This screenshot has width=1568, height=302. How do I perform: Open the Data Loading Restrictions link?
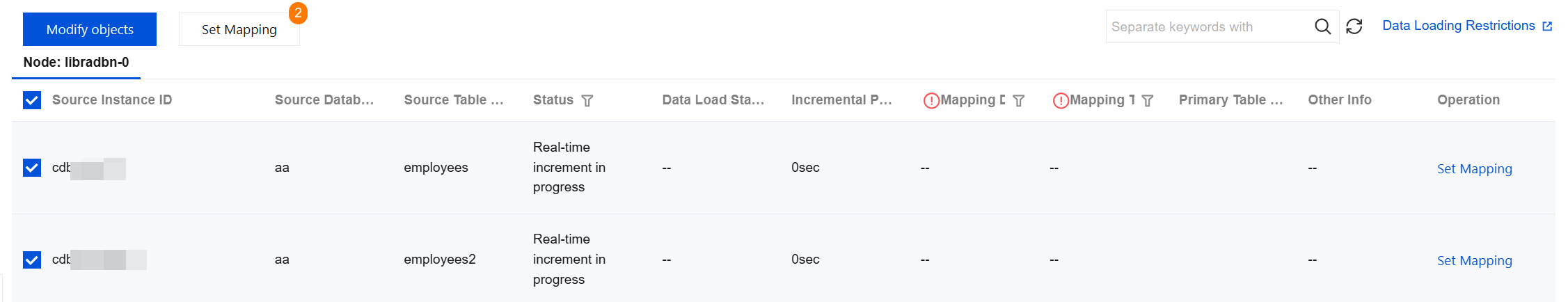(x=1458, y=26)
